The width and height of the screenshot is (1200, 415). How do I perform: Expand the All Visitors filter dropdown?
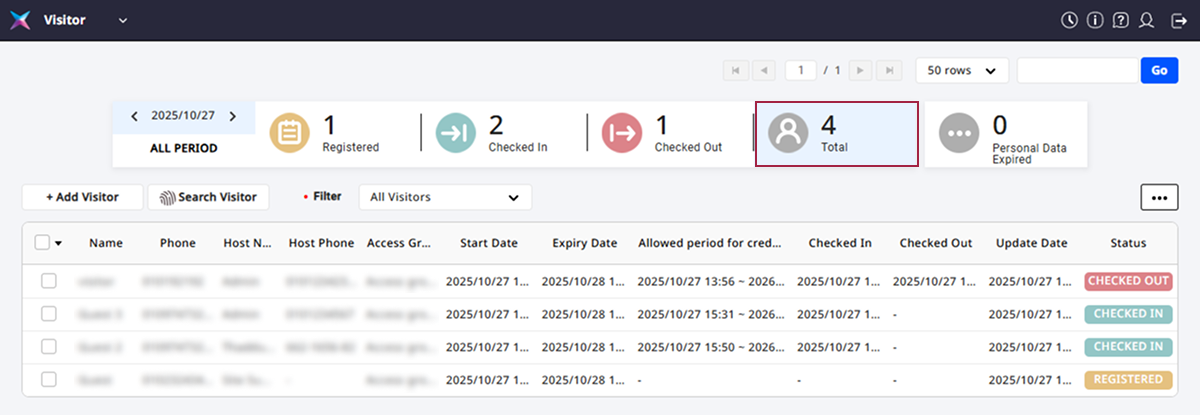[445, 197]
